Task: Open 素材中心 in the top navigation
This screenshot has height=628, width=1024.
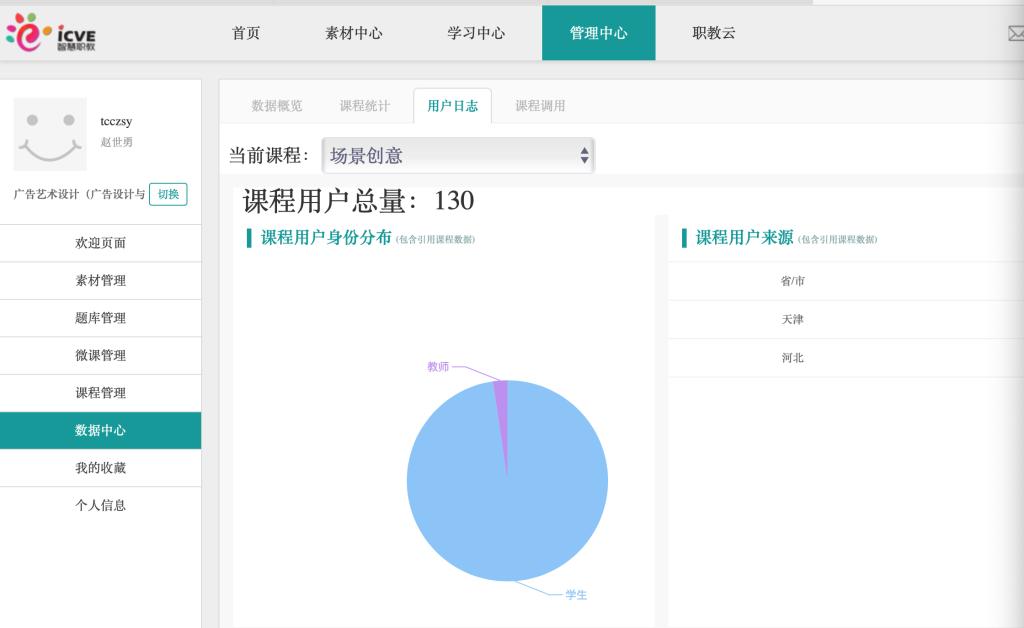Action: tap(354, 33)
